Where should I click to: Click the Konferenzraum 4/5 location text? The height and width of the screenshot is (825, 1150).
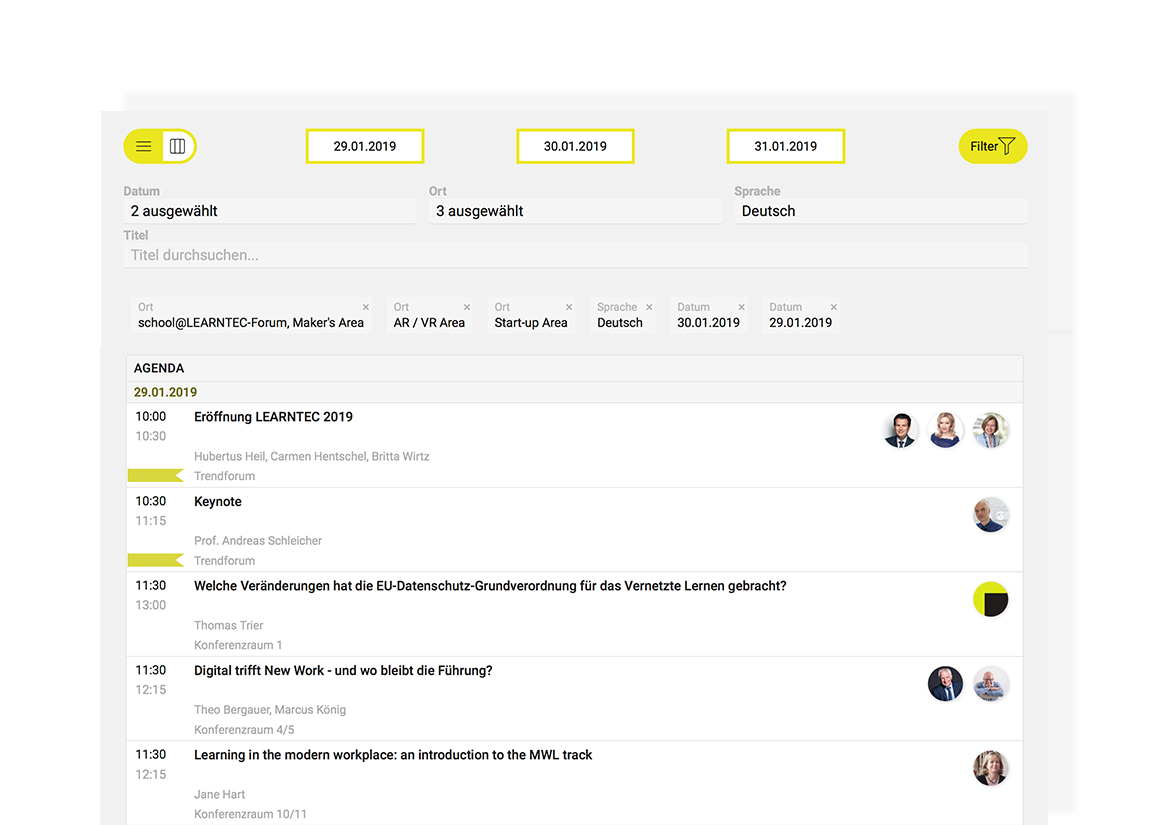[244, 730]
